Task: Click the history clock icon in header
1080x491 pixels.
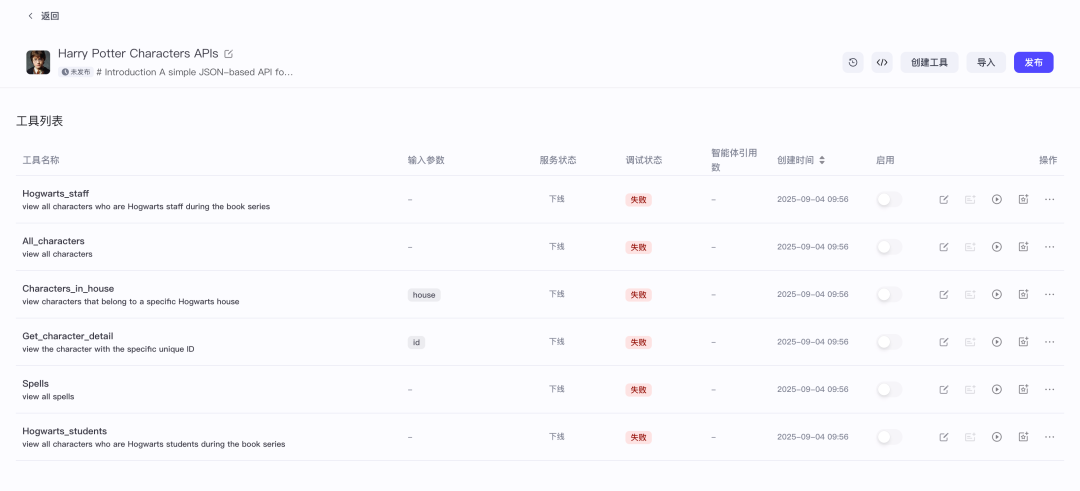Action: pyautogui.click(x=853, y=63)
